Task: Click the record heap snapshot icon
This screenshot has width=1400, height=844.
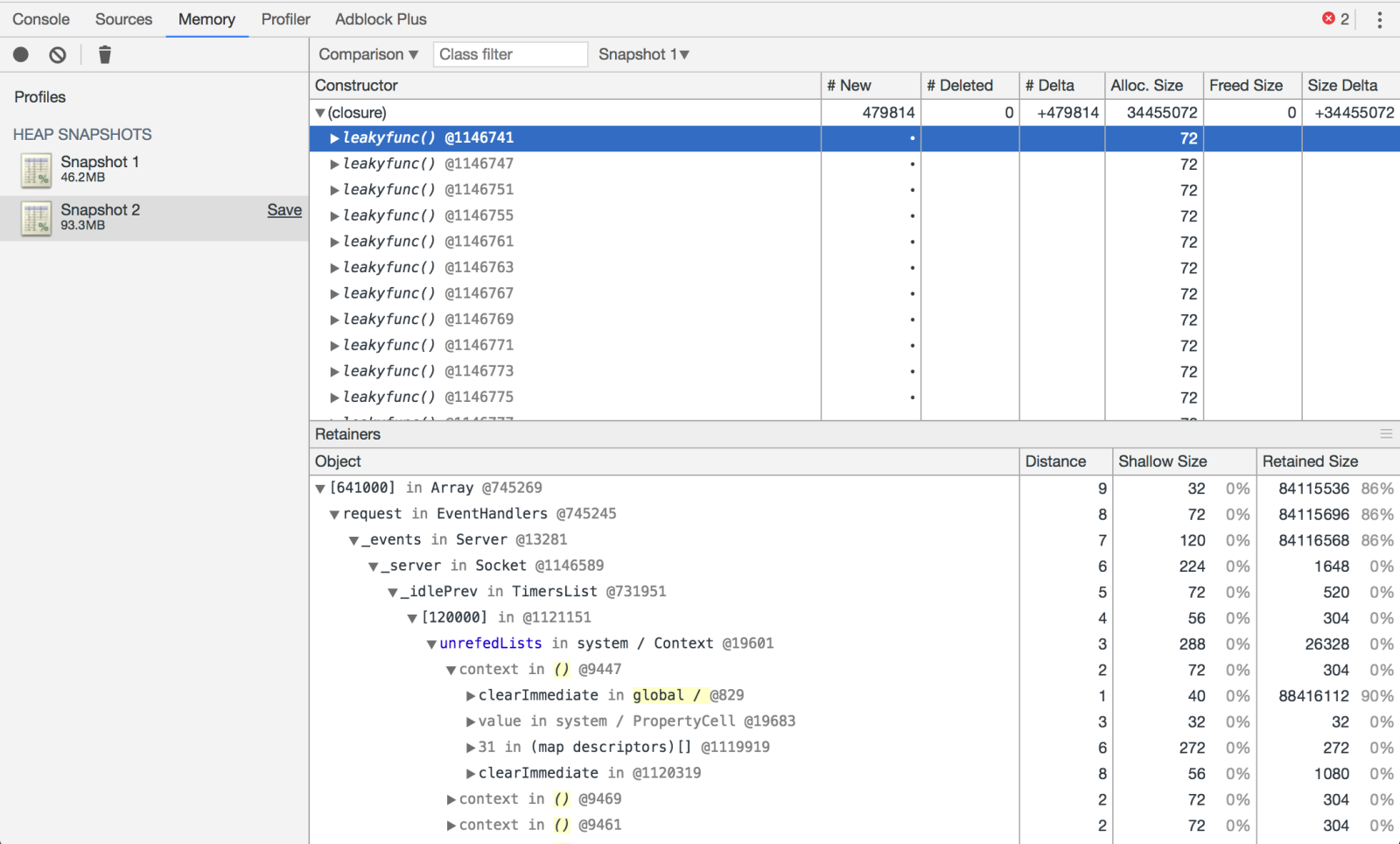Action: 21,54
